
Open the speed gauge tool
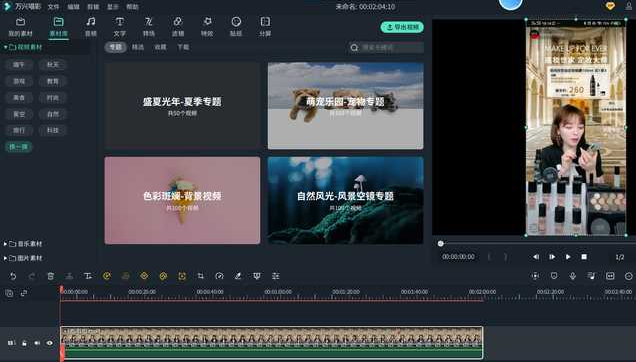pyautogui.click(x=219, y=276)
